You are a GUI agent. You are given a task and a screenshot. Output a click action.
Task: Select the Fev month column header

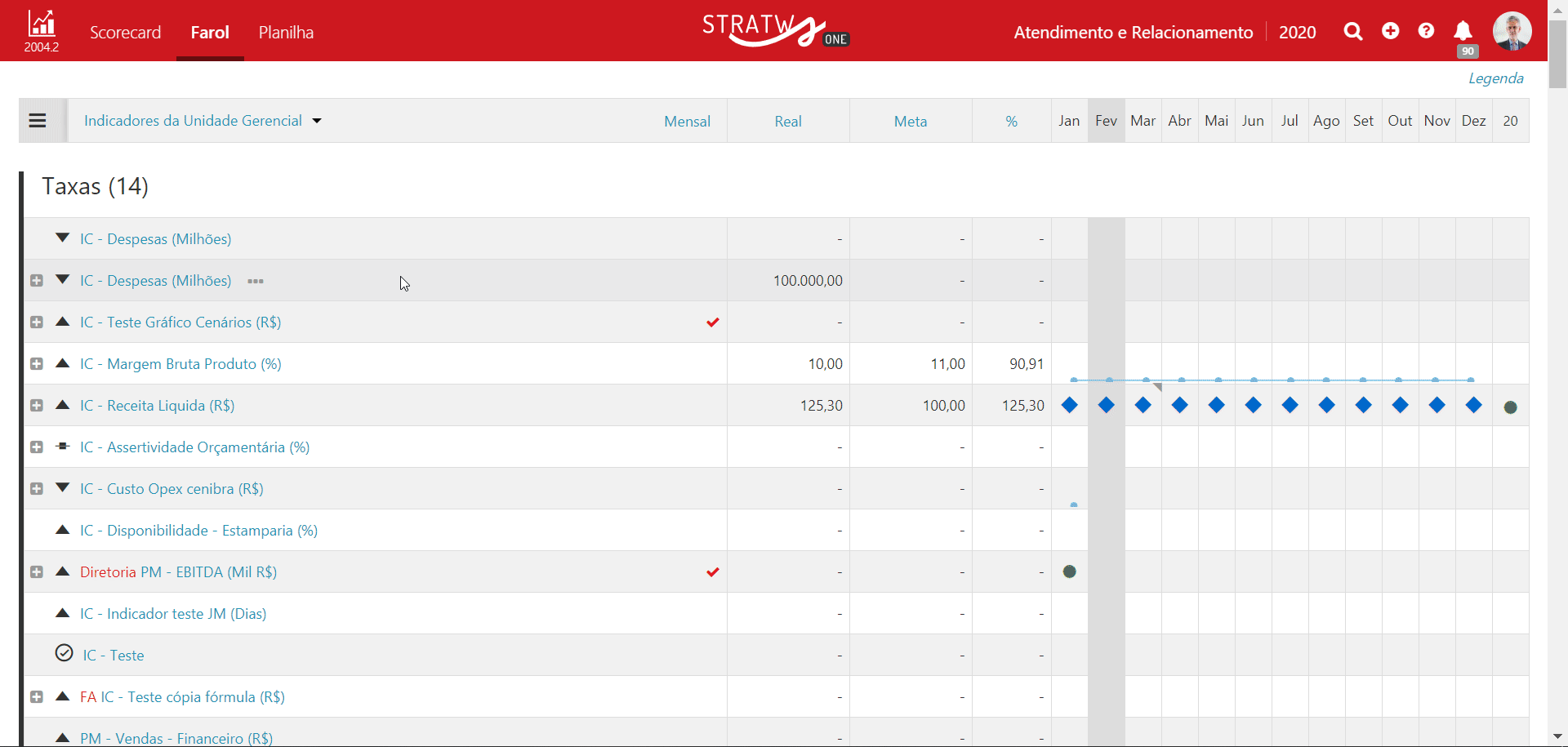tap(1107, 121)
